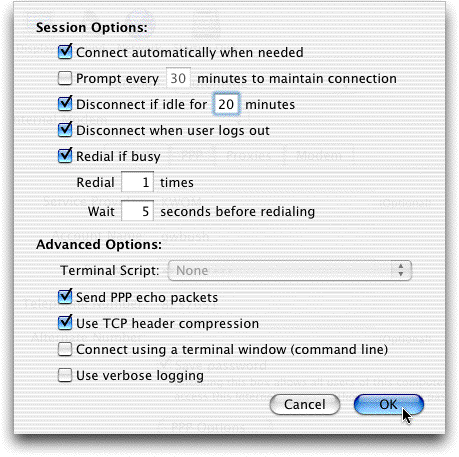This screenshot has height=457, width=459.
Task: Enable Connect using a terminal window
Action: click(65, 349)
